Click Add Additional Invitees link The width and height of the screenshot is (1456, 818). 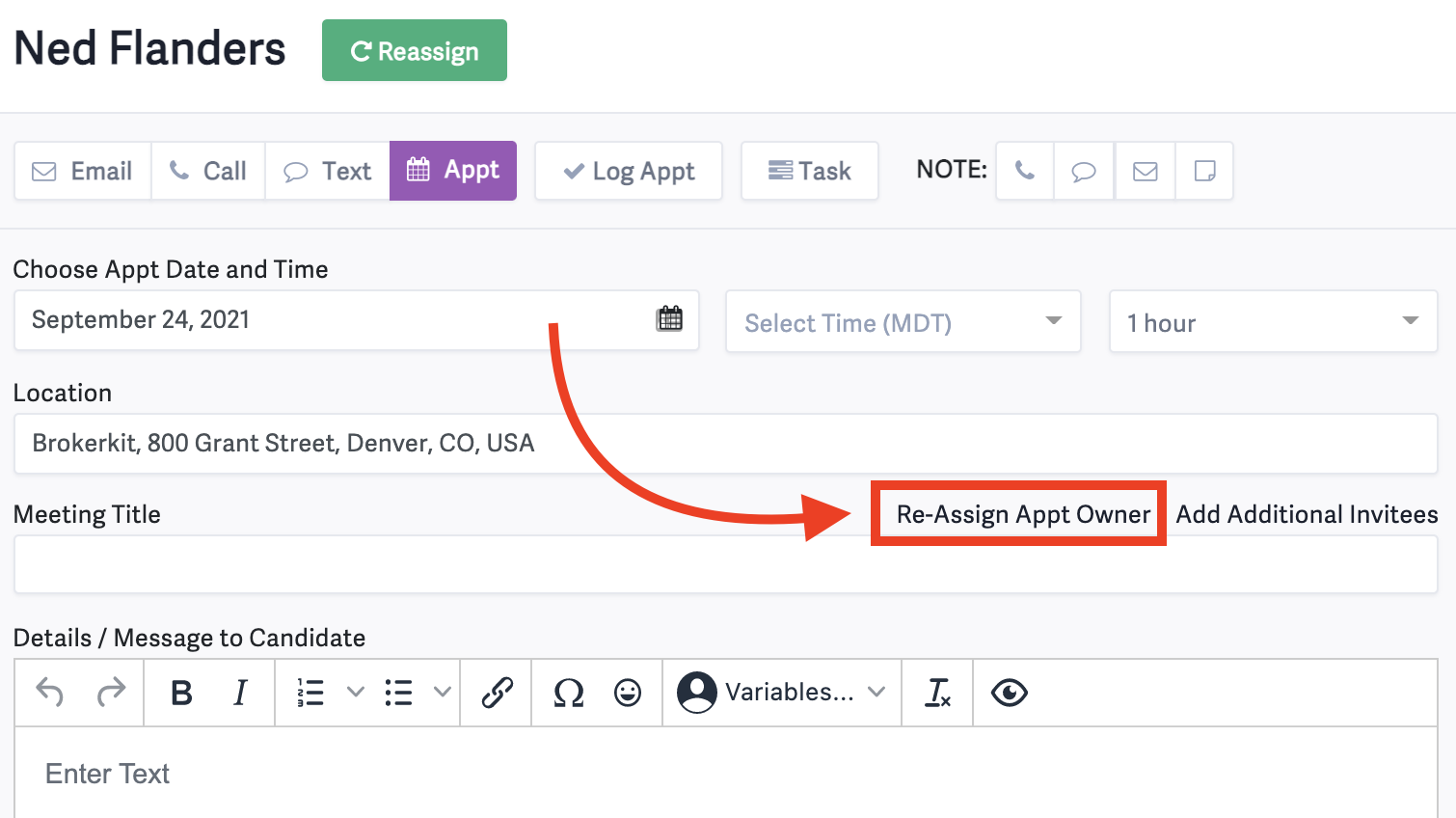click(1307, 514)
